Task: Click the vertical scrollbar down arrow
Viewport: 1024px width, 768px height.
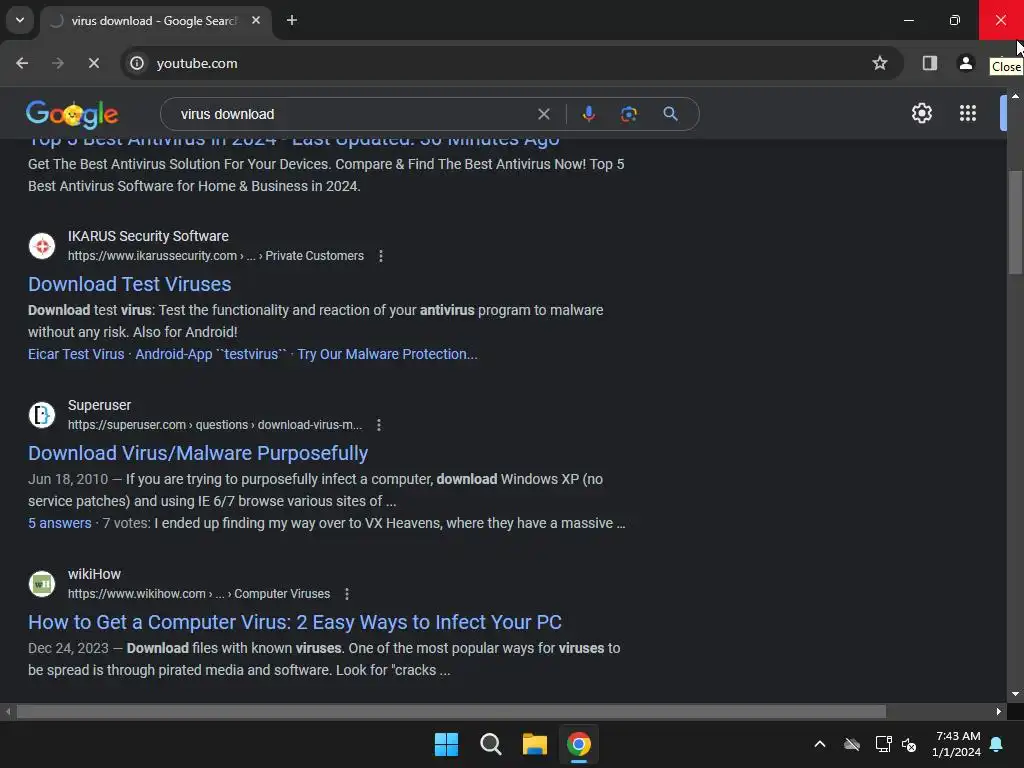Action: pos(1016,694)
